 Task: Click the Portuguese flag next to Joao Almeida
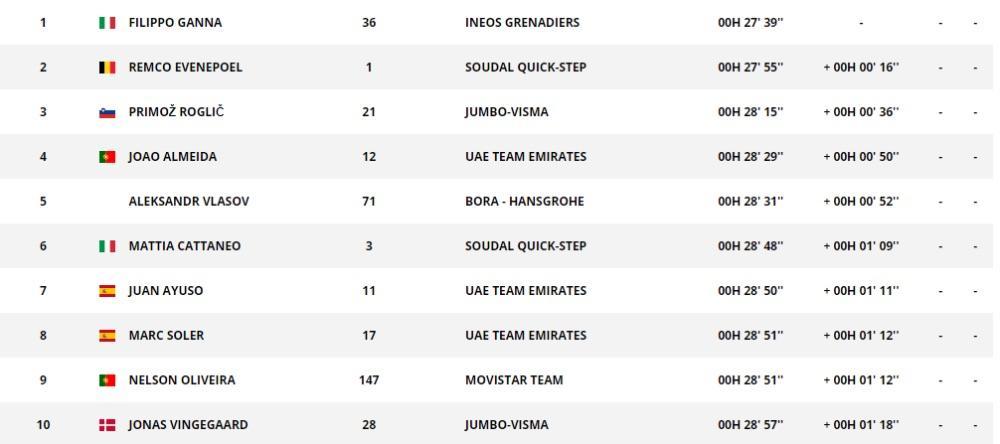107,157
